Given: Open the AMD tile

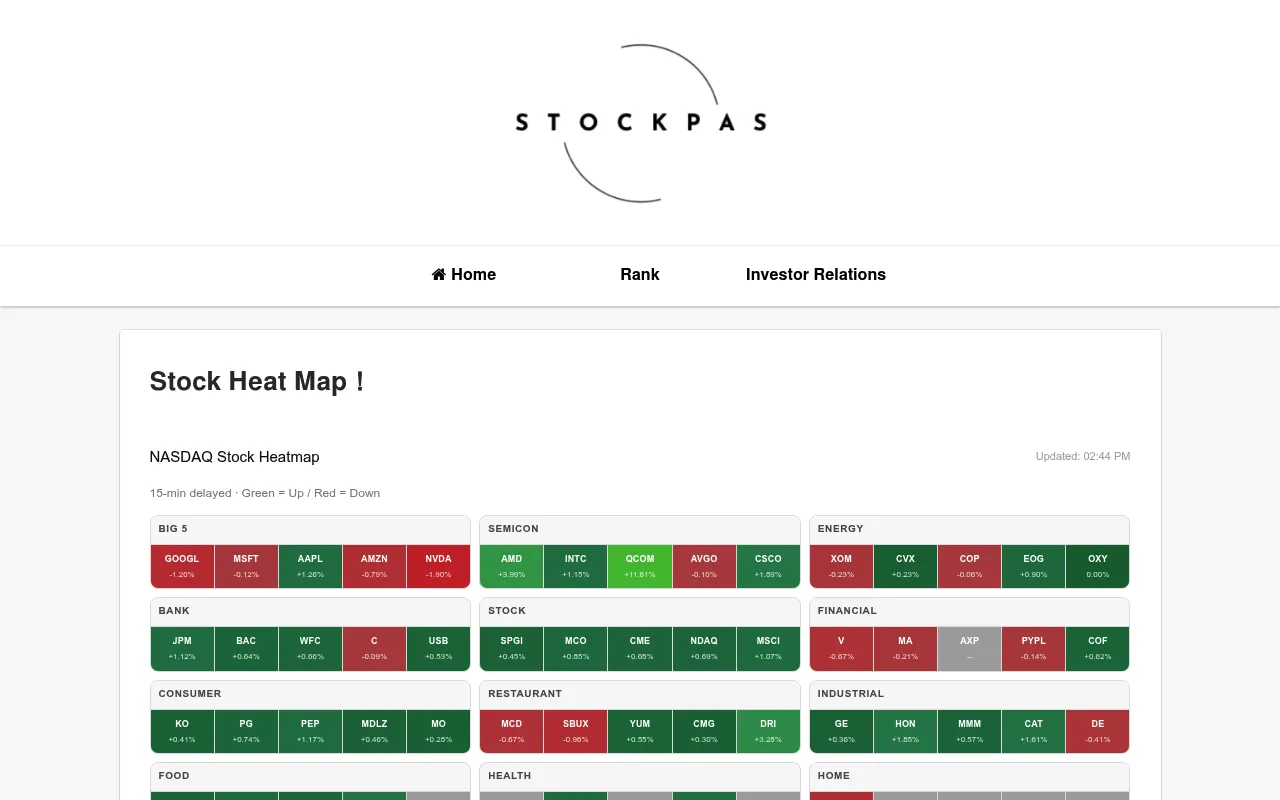Looking at the screenshot, I should click(x=511, y=566).
